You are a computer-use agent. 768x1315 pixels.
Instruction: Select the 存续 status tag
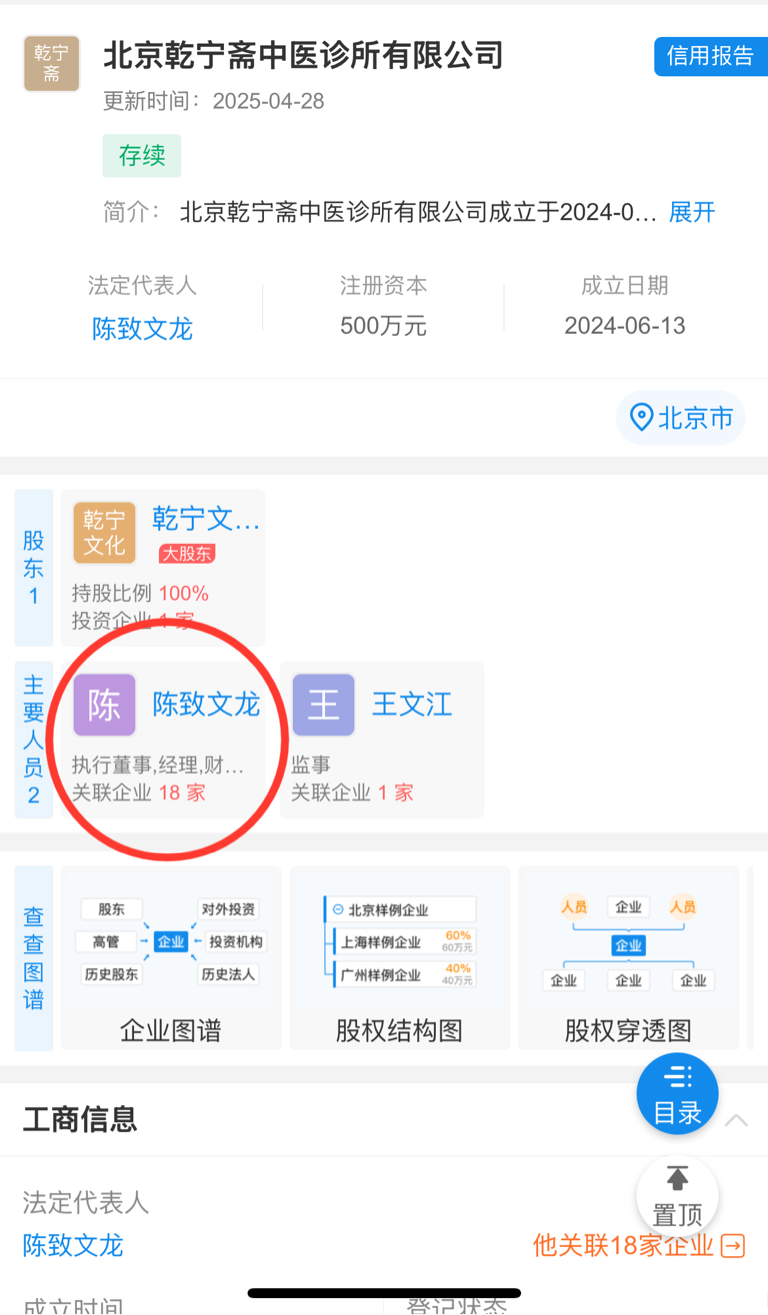point(142,156)
